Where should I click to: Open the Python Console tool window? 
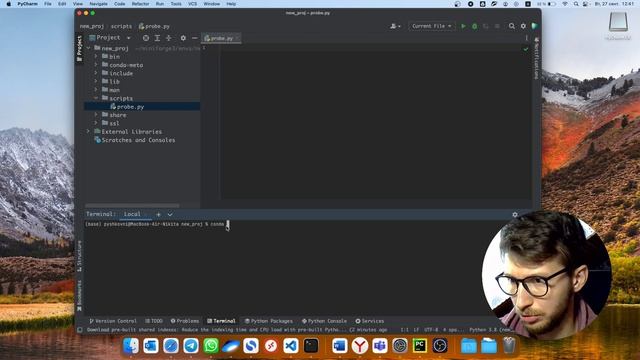tap(324, 321)
